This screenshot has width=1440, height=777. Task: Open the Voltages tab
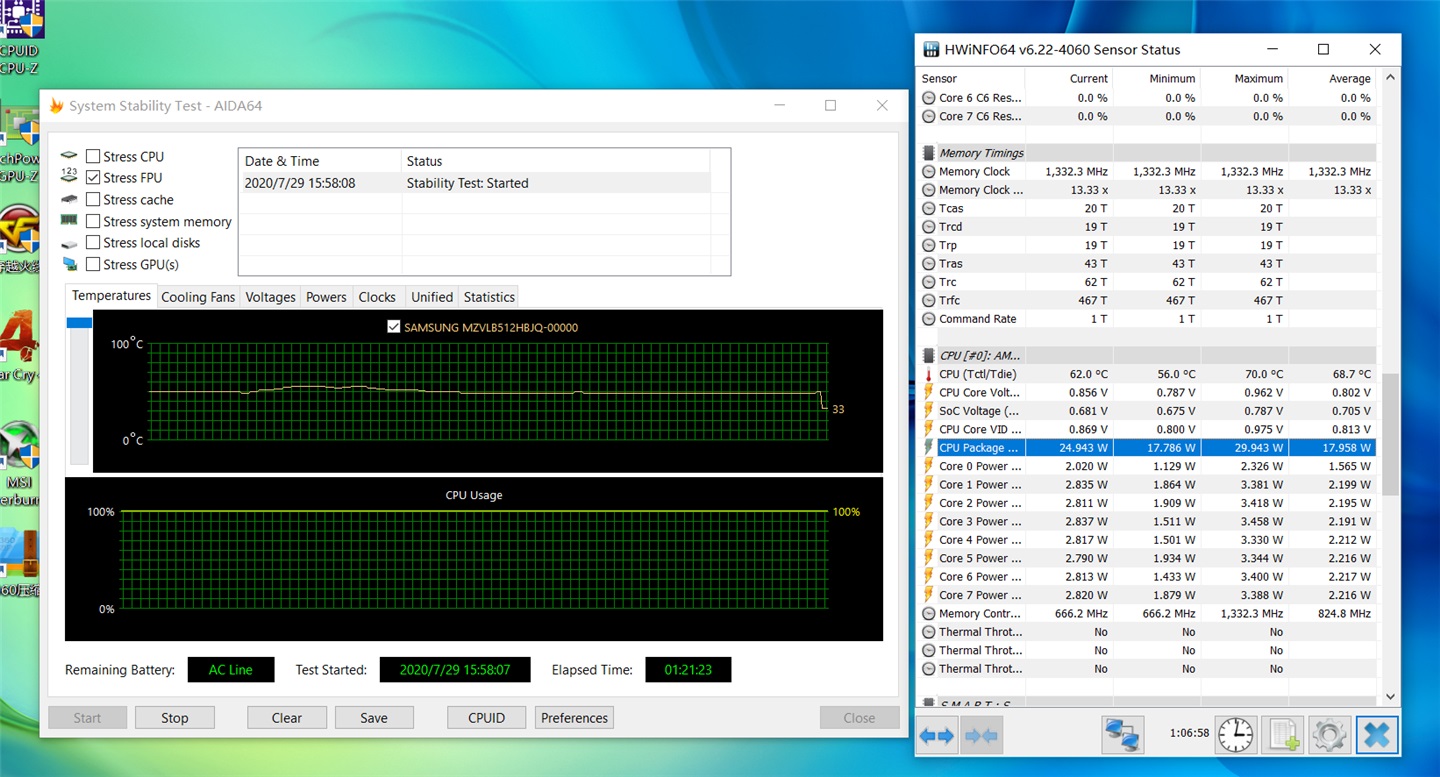270,297
